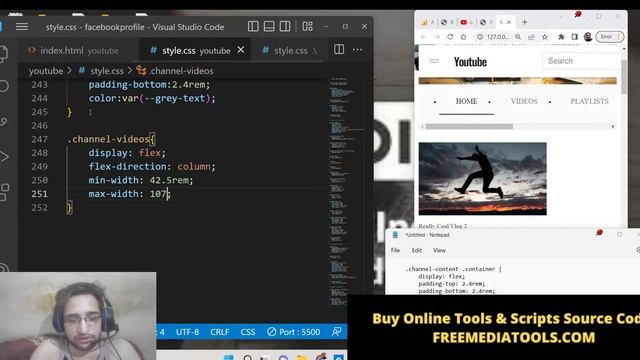Go back with the Chrome back arrow

click(x=424, y=37)
